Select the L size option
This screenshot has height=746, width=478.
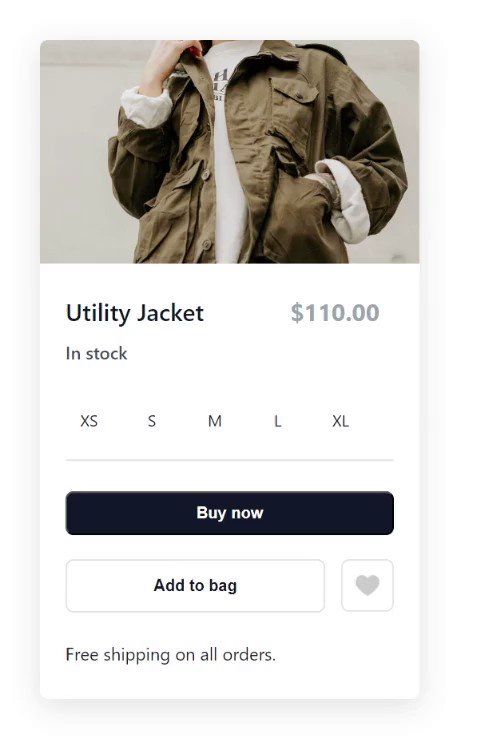tap(277, 421)
